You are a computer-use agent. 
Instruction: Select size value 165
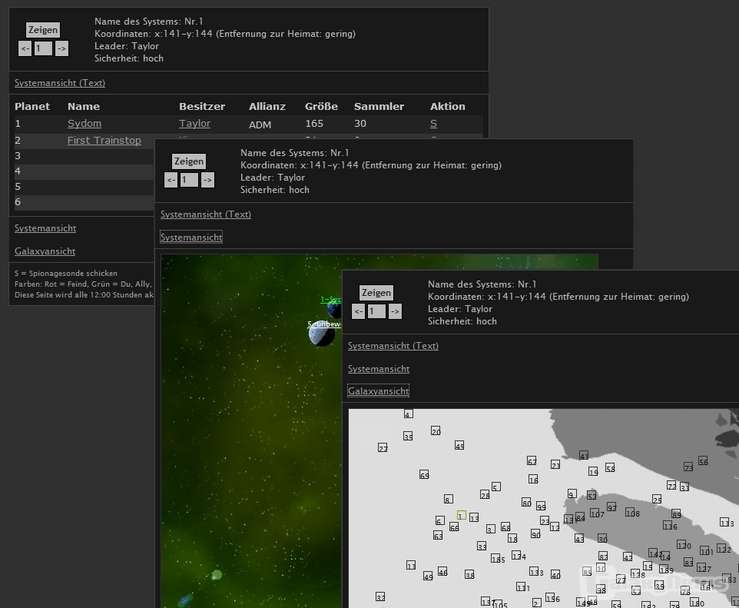(314, 123)
